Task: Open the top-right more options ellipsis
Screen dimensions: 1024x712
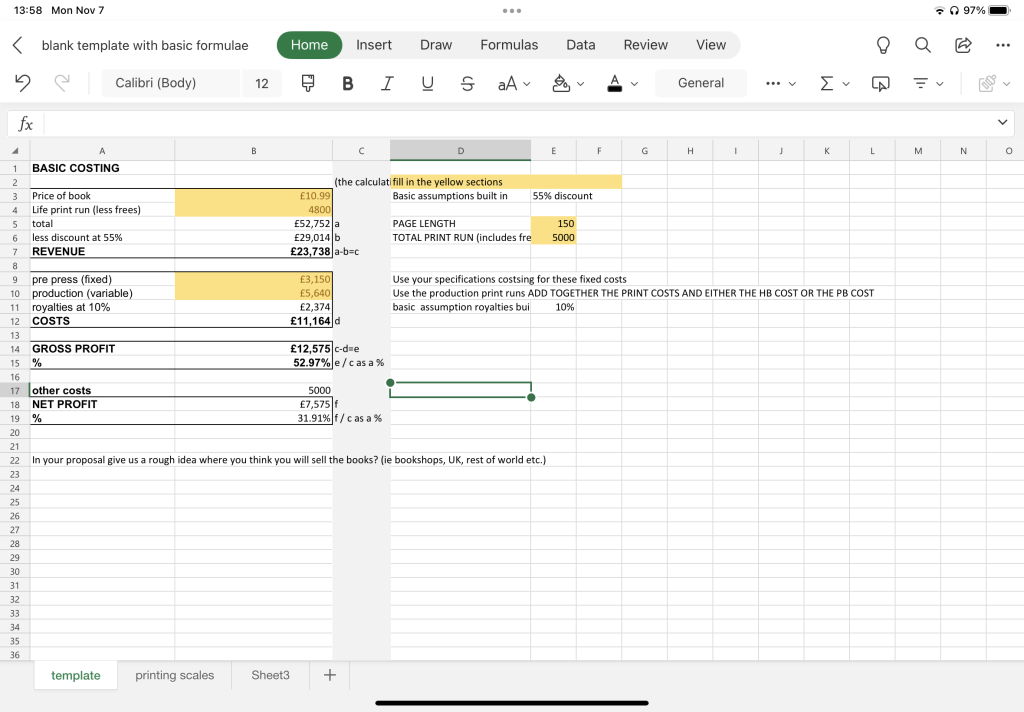Action: (x=1003, y=45)
